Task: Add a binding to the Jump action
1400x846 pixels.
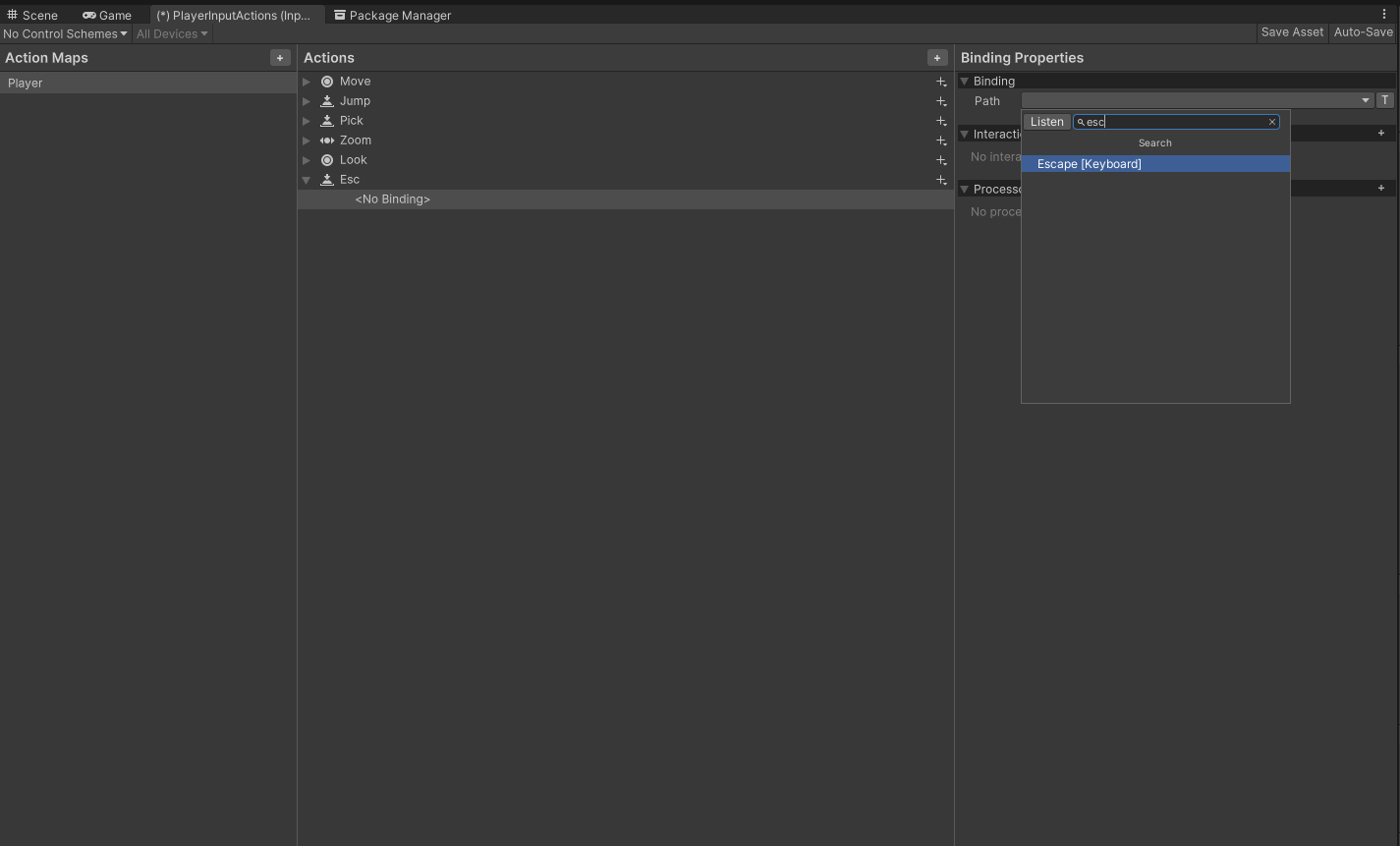Action: coord(941,101)
